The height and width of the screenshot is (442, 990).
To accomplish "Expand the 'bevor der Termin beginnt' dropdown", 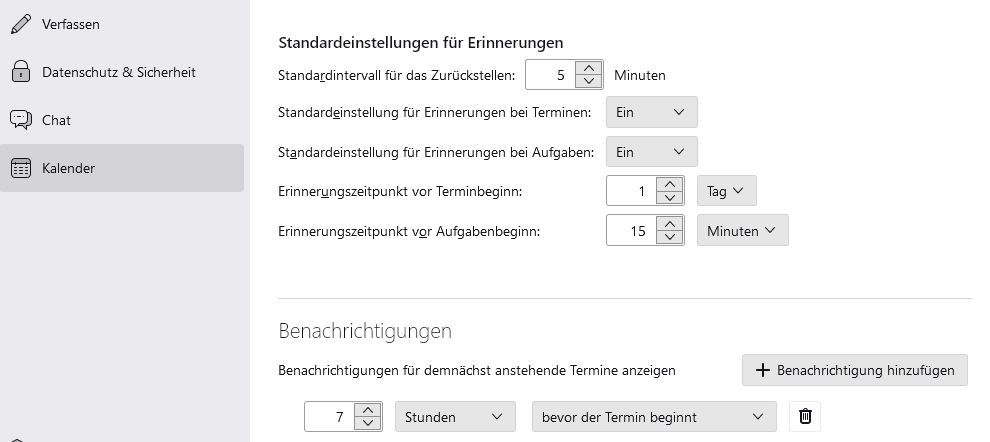I will tap(653, 417).
